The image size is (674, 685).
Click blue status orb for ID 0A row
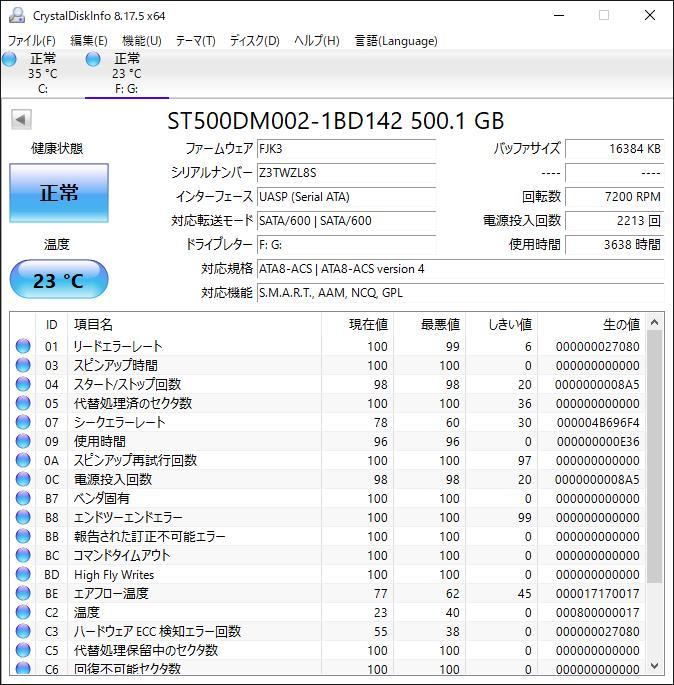[23, 460]
